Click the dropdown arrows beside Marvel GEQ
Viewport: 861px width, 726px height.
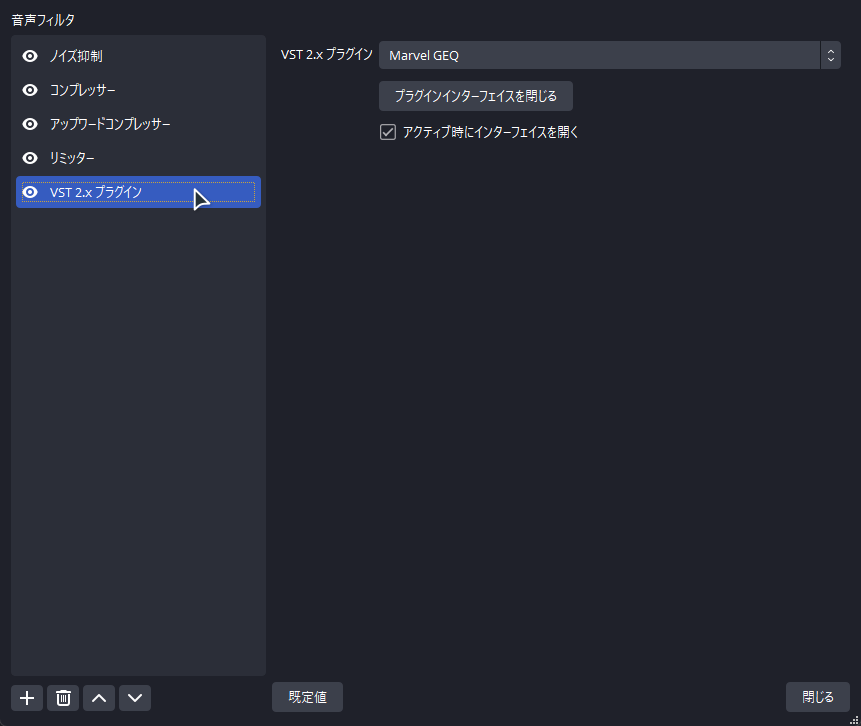tap(831, 55)
